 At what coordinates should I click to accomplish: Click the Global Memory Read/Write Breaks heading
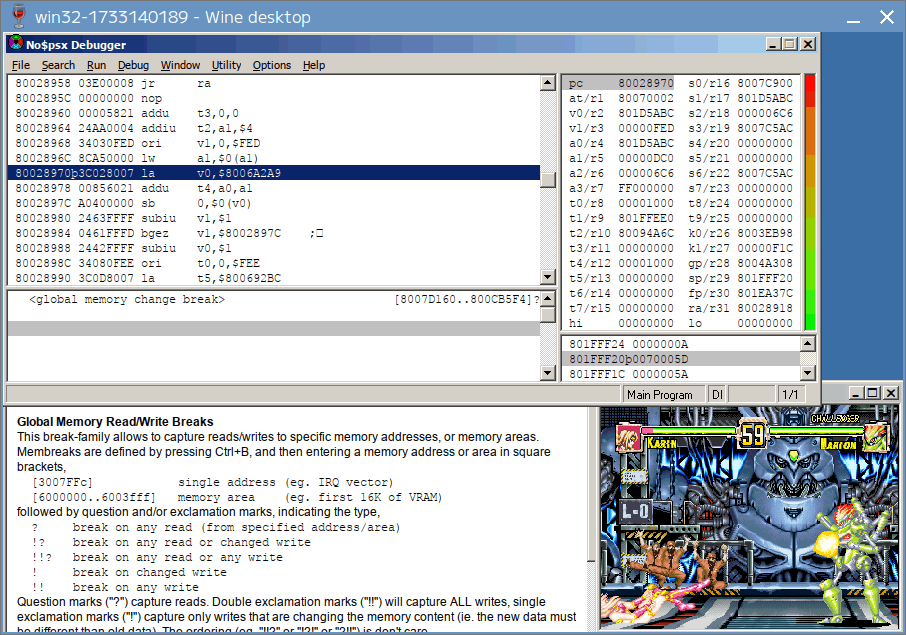[x=115, y=422]
